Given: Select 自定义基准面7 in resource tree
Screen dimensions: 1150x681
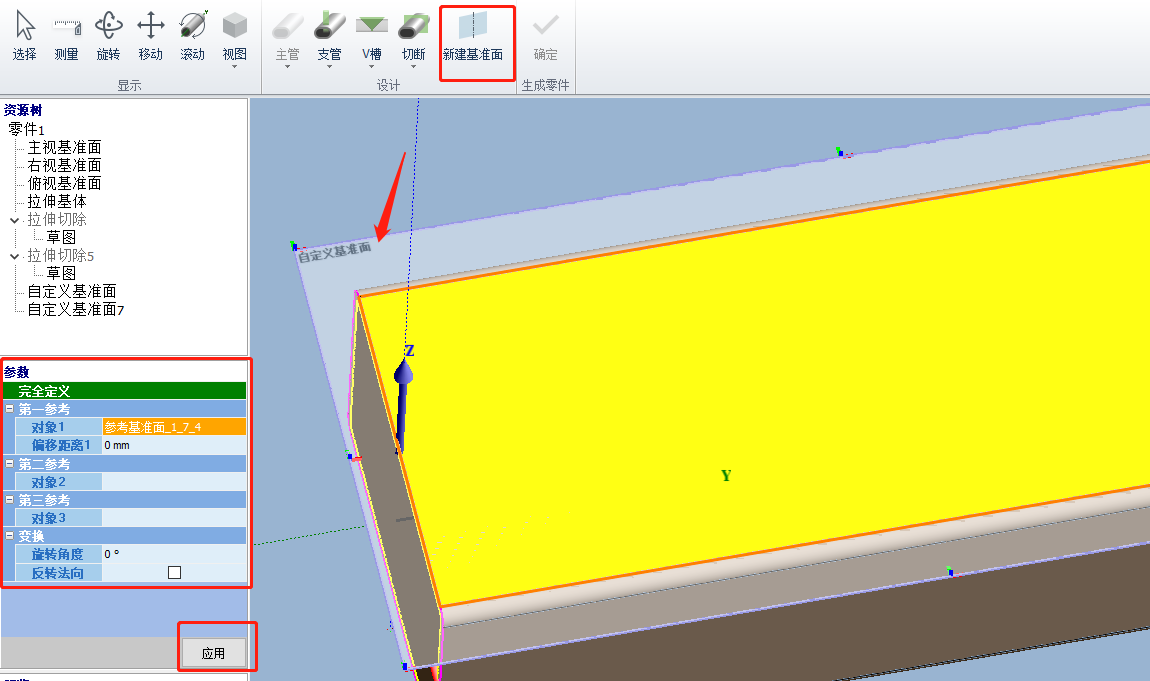Looking at the screenshot, I should coord(75,309).
